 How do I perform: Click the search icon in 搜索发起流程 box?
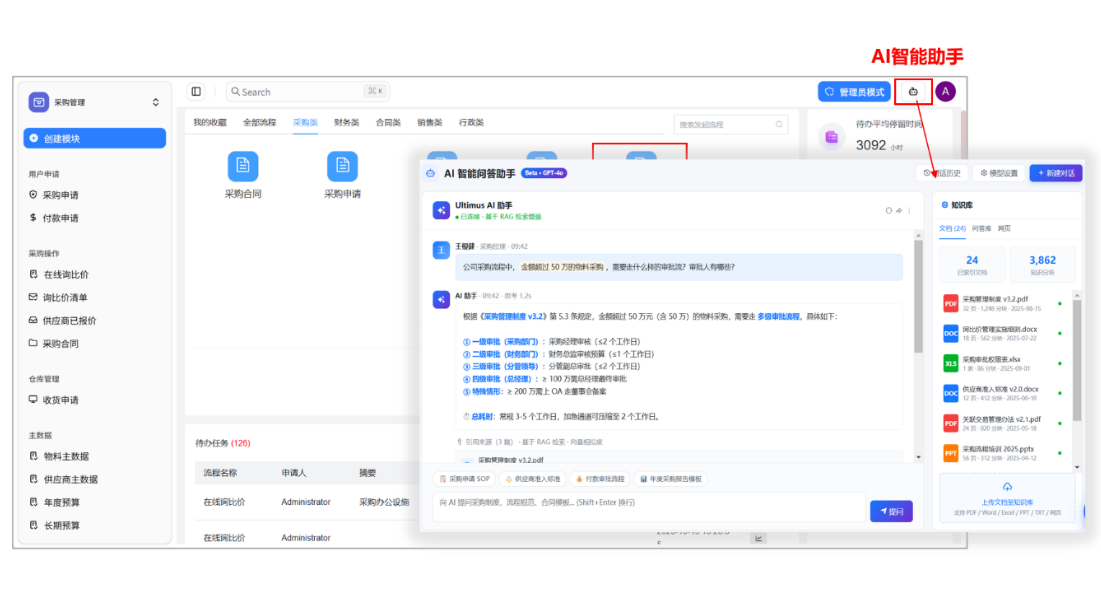(x=779, y=124)
